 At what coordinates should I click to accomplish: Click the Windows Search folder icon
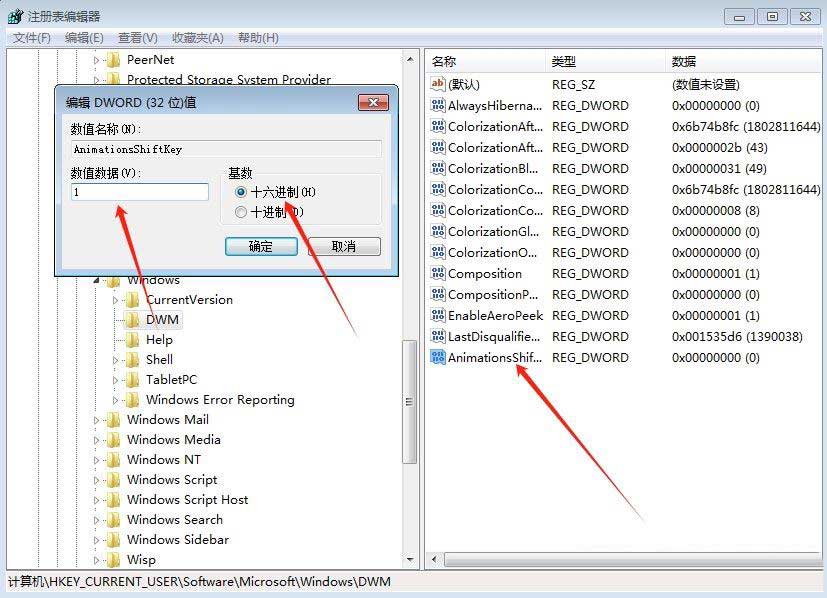[116, 520]
